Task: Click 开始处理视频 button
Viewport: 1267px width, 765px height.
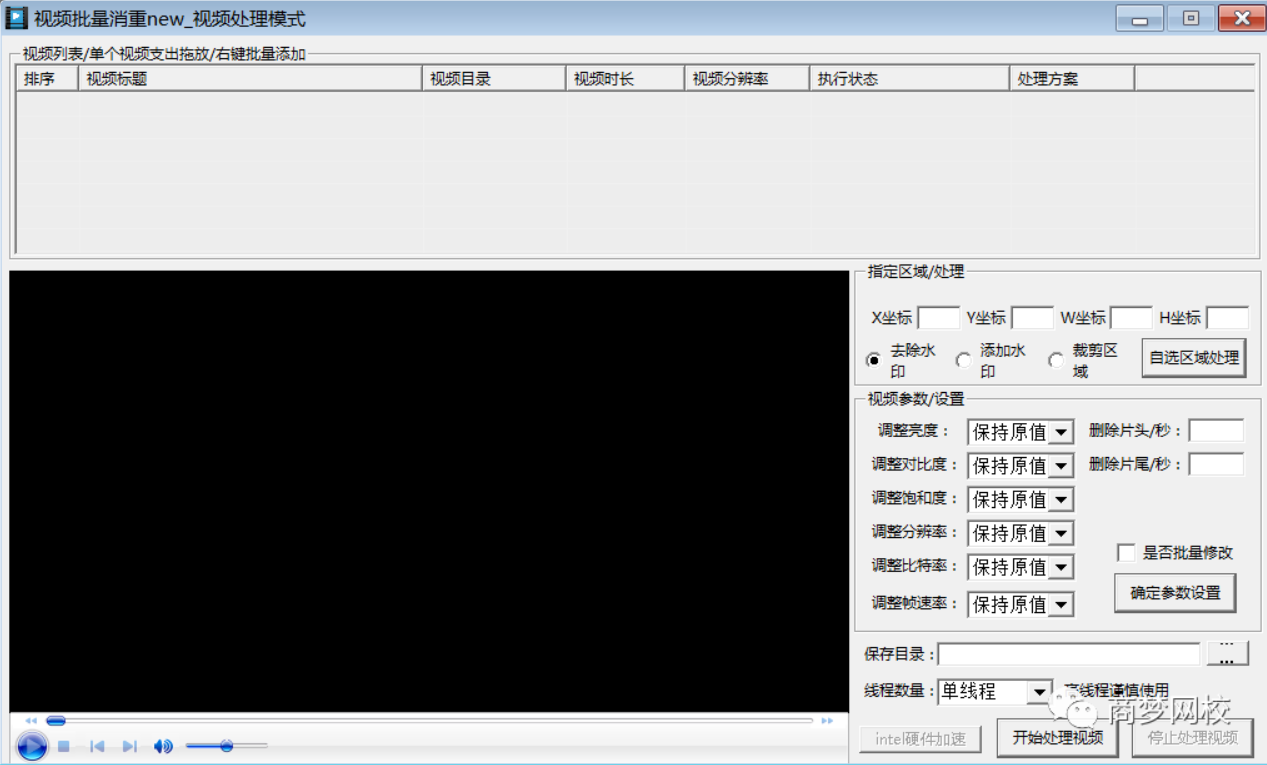Action: 1058,738
